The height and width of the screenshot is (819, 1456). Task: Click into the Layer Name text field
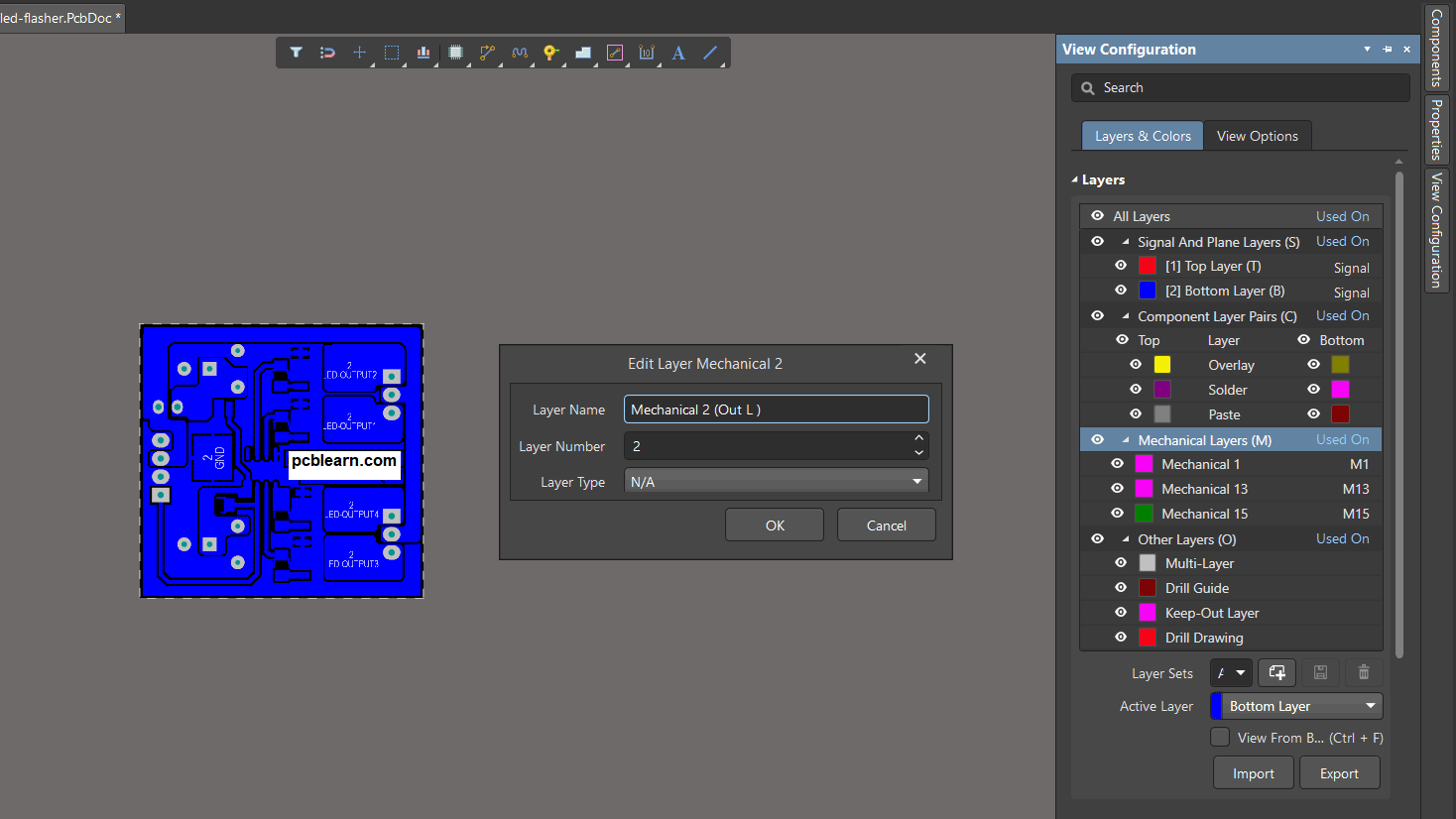click(776, 409)
